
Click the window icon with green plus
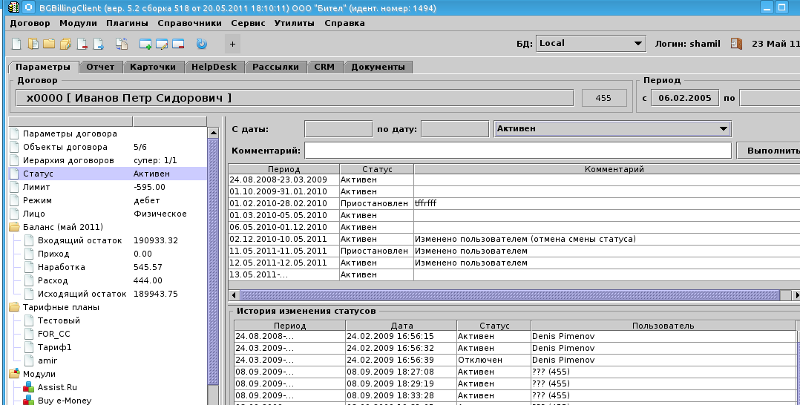point(146,44)
